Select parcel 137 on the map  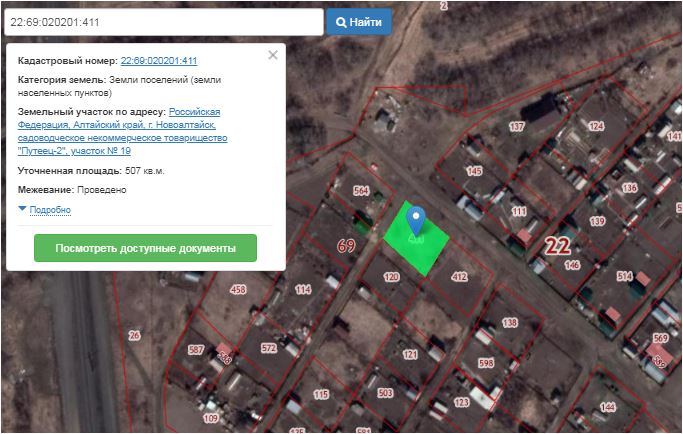click(x=517, y=127)
